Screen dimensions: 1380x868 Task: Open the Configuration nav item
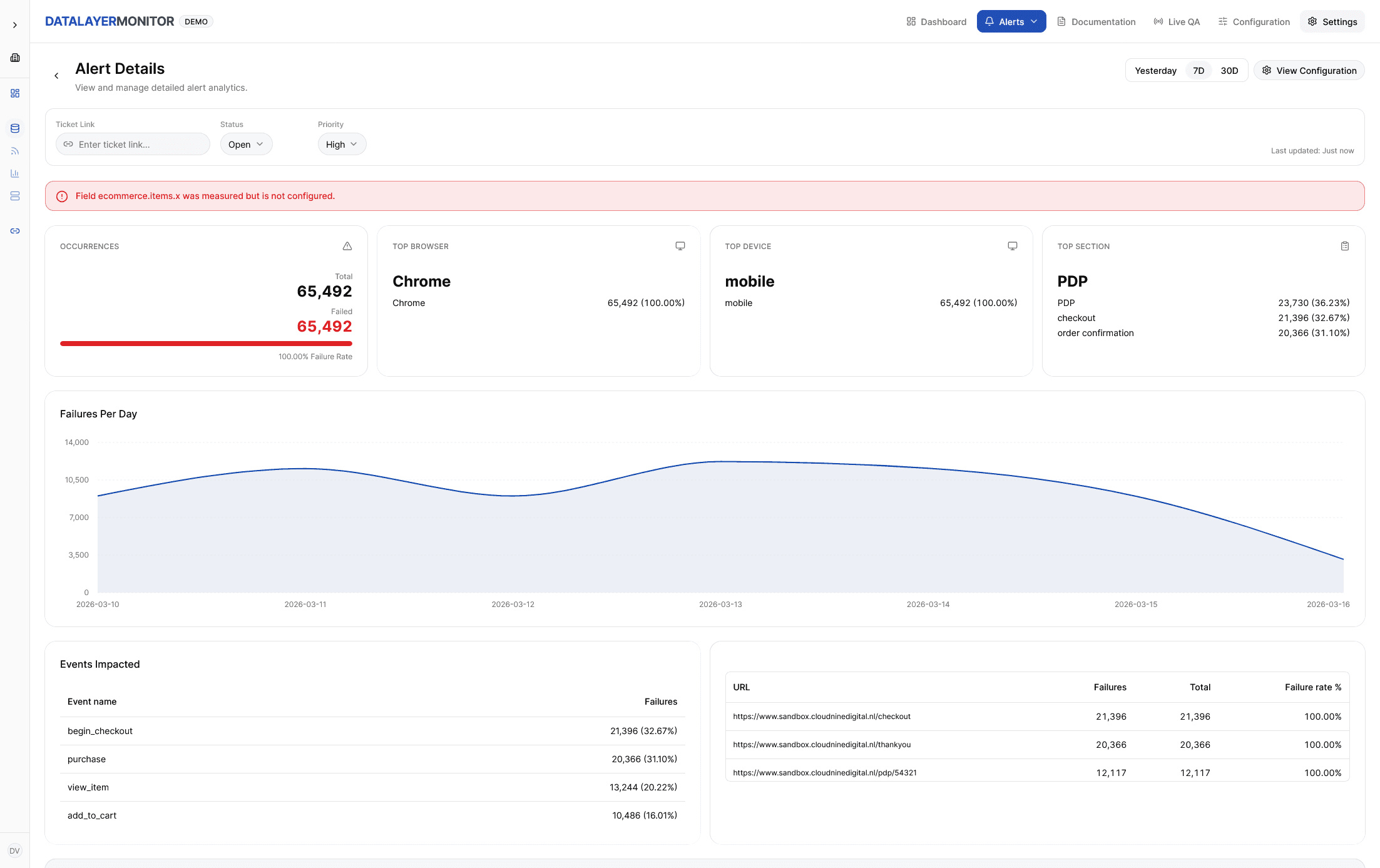coord(1254,21)
